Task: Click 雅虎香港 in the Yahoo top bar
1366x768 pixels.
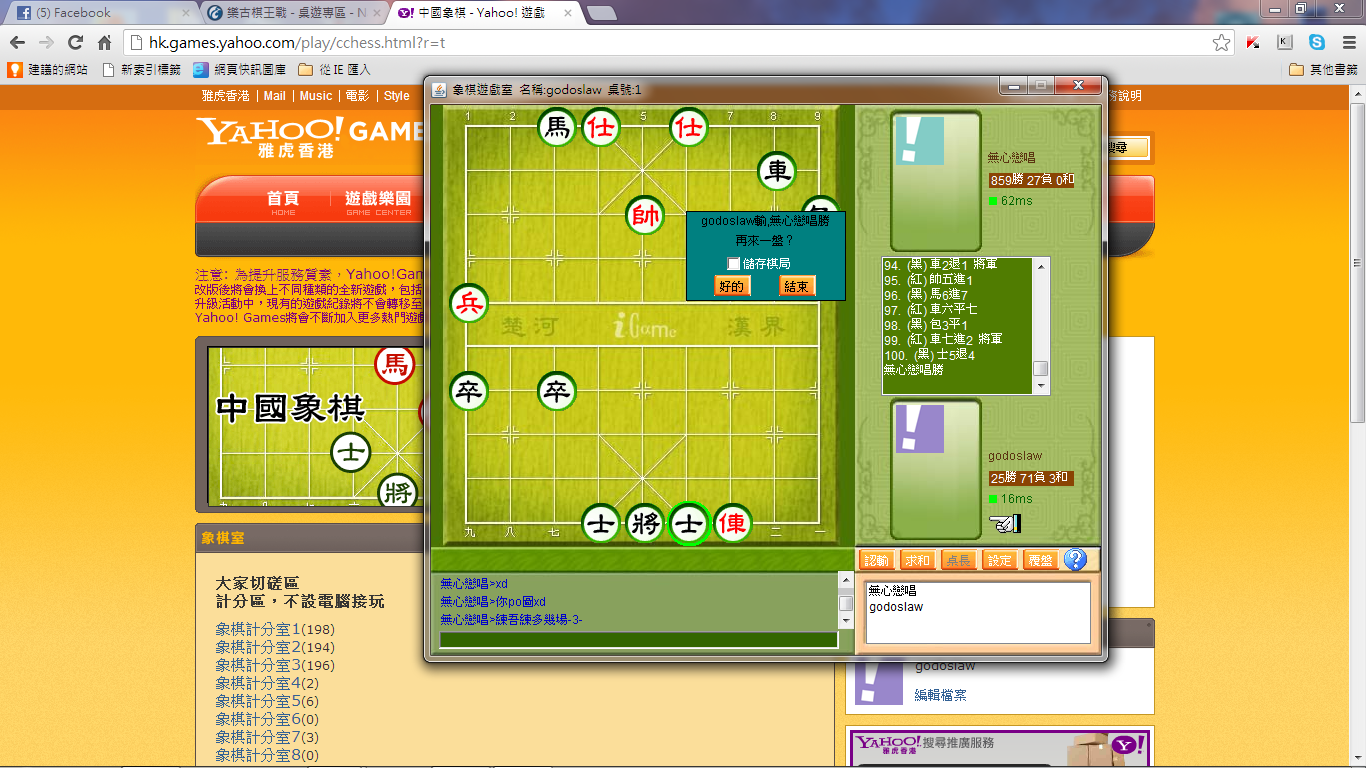Action: coord(225,96)
